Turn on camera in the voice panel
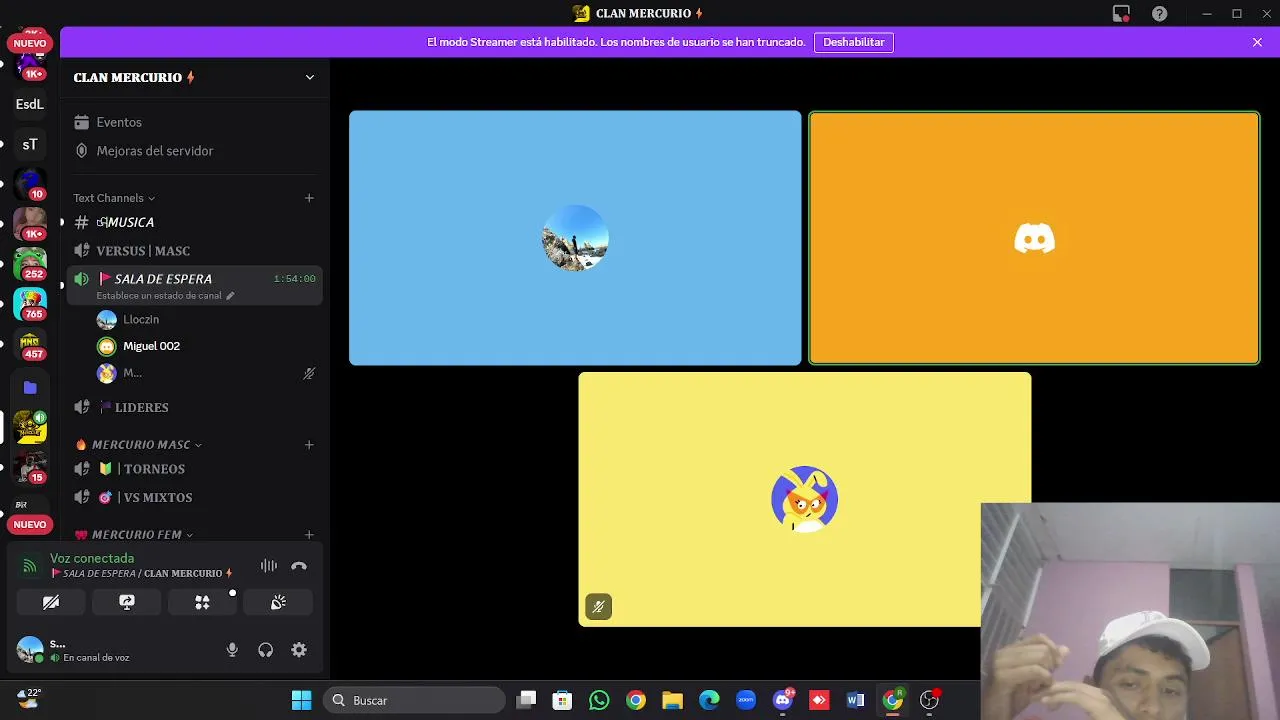The height and width of the screenshot is (720, 1280). click(x=51, y=602)
